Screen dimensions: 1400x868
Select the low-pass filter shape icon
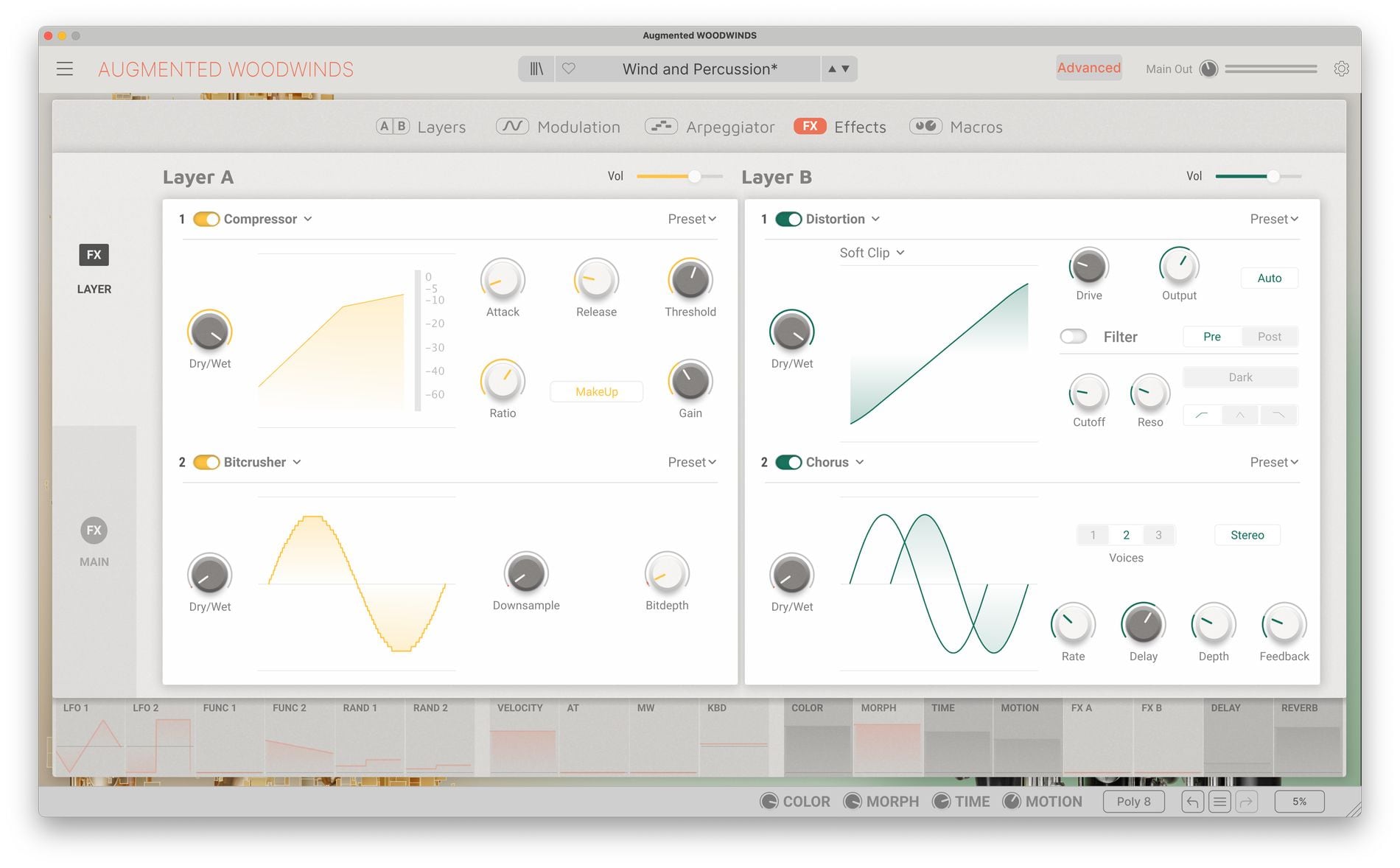pos(1279,415)
